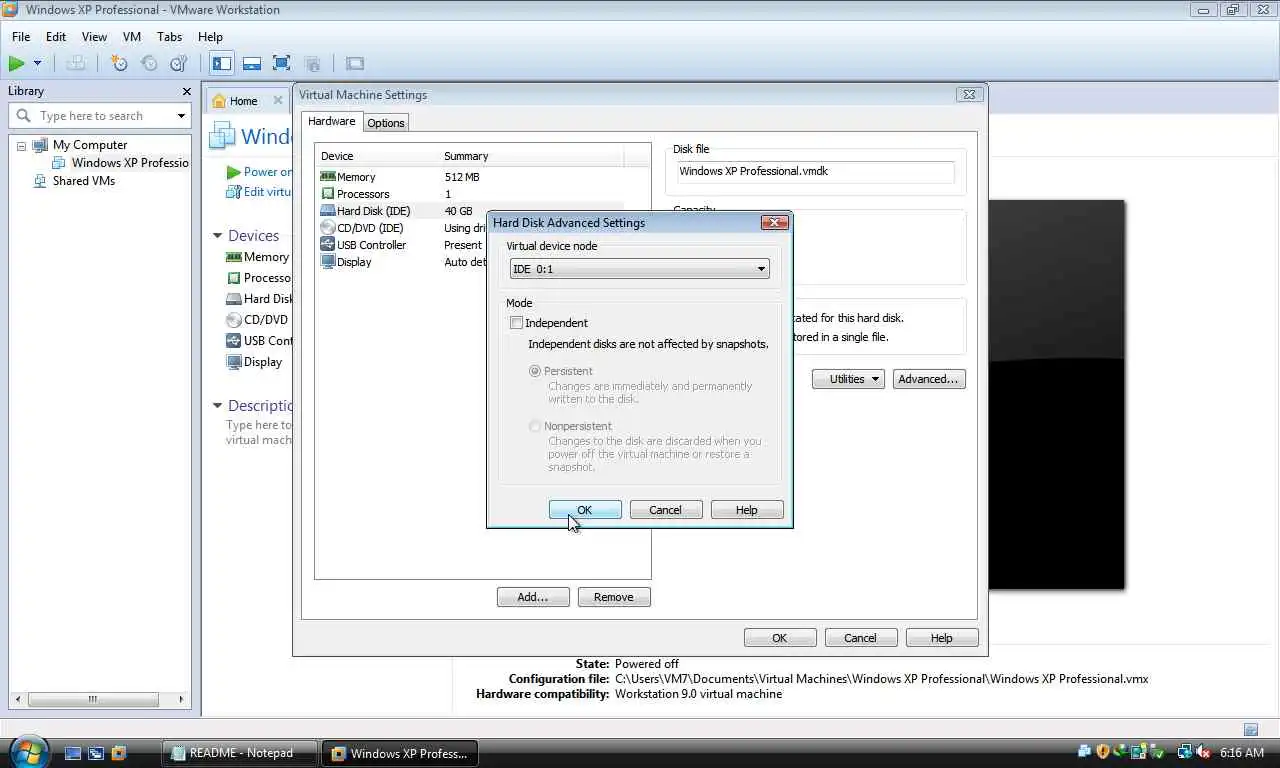Click the Remove hardware button
Viewport: 1280px width, 768px height.
coord(614,597)
